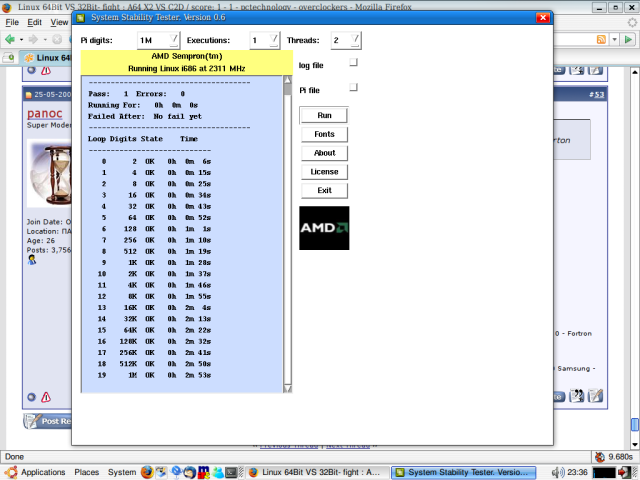Click Firefox page scrollbar up arrow
The height and width of the screenshot is (480, 640).
coord(635,72)
